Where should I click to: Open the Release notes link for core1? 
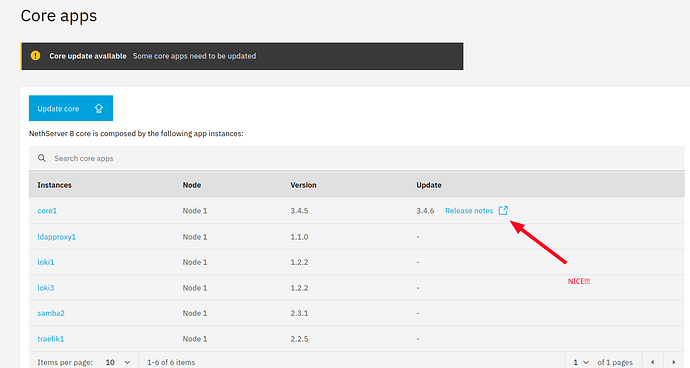(469, 211)
